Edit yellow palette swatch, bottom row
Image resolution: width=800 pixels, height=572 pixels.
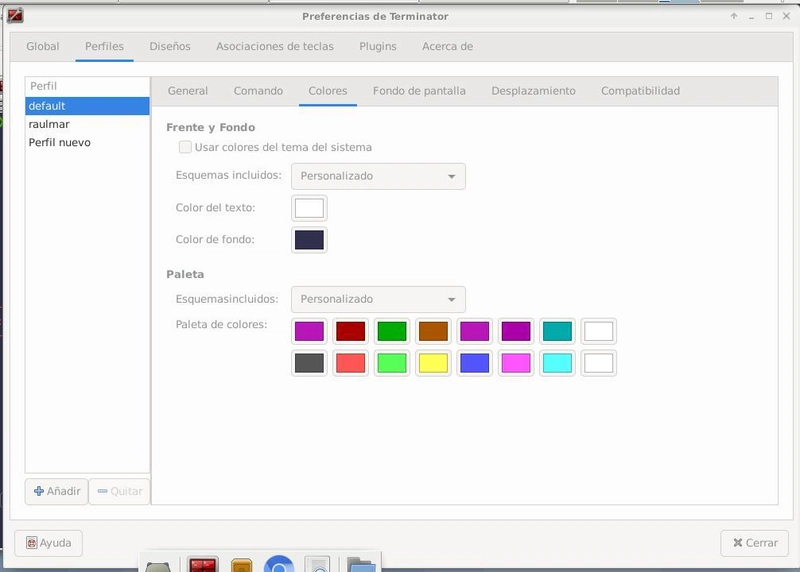tap(433, 363)
